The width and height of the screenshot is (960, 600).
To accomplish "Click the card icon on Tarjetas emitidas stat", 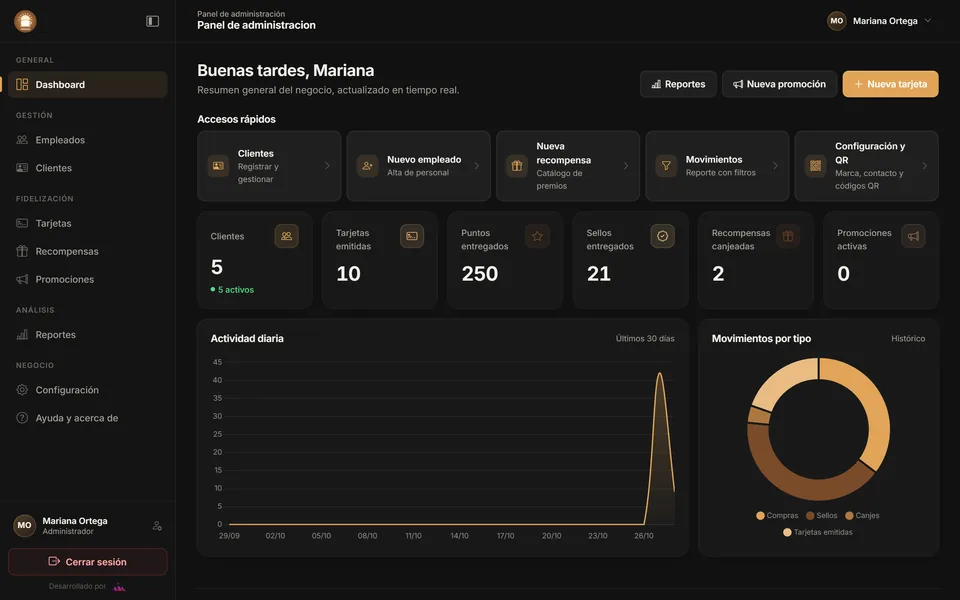I will 412,236.
